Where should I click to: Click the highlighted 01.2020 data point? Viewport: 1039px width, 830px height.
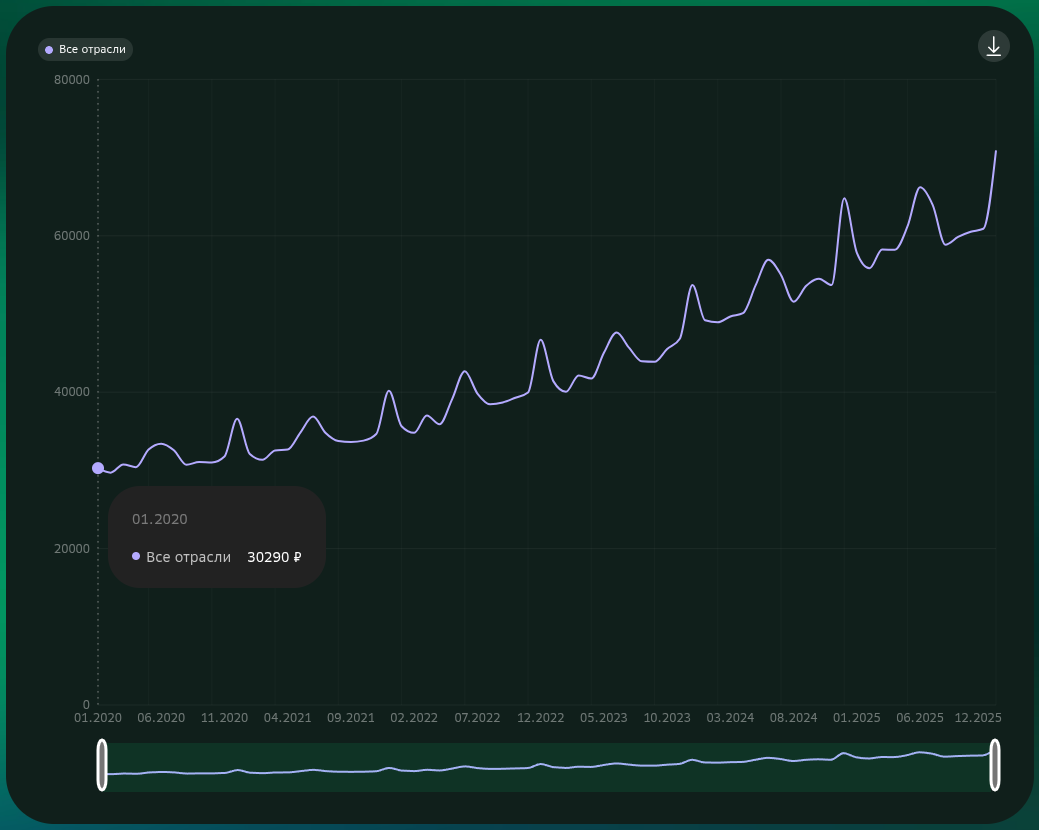tap(98, 468)
